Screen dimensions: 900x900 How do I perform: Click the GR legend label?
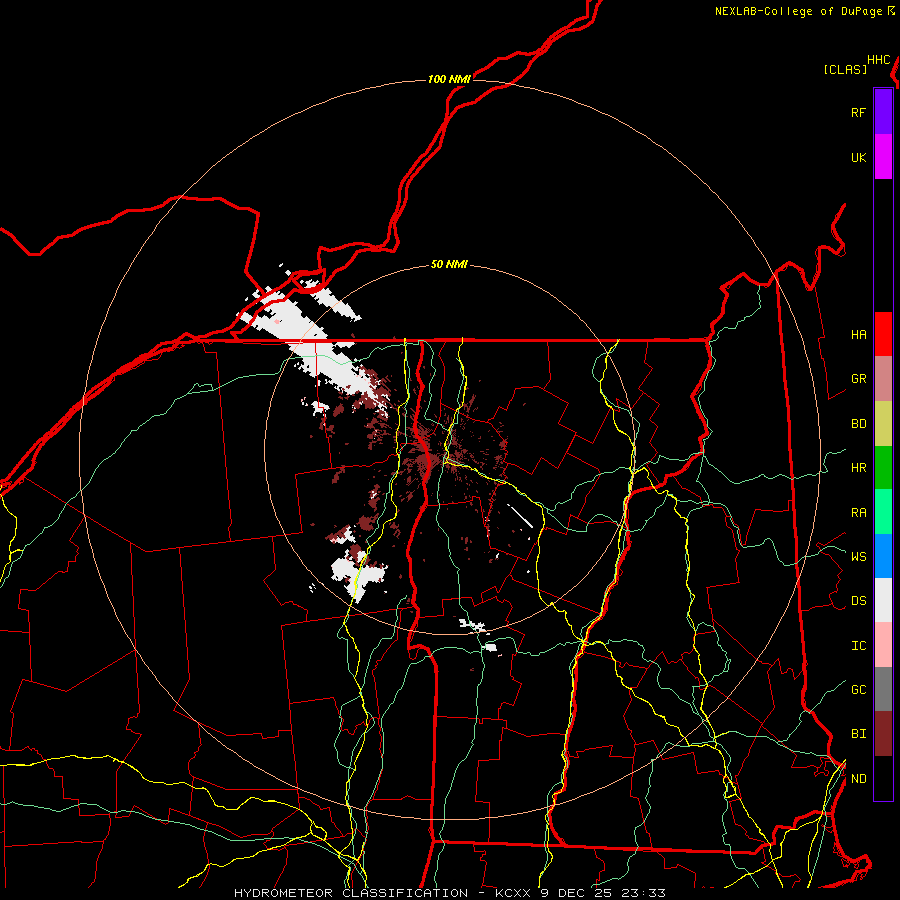[858, 379]
